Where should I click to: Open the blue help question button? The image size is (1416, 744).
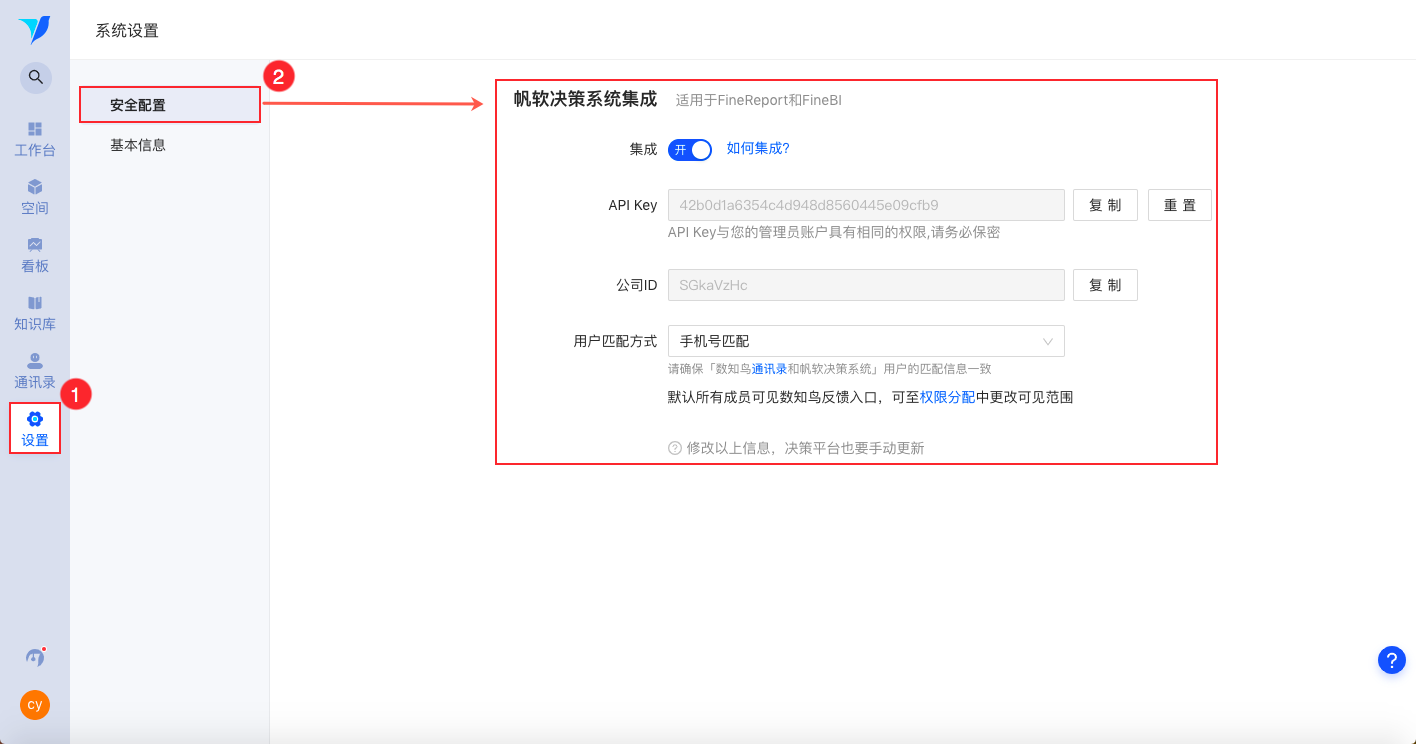tap(1392, 660)
